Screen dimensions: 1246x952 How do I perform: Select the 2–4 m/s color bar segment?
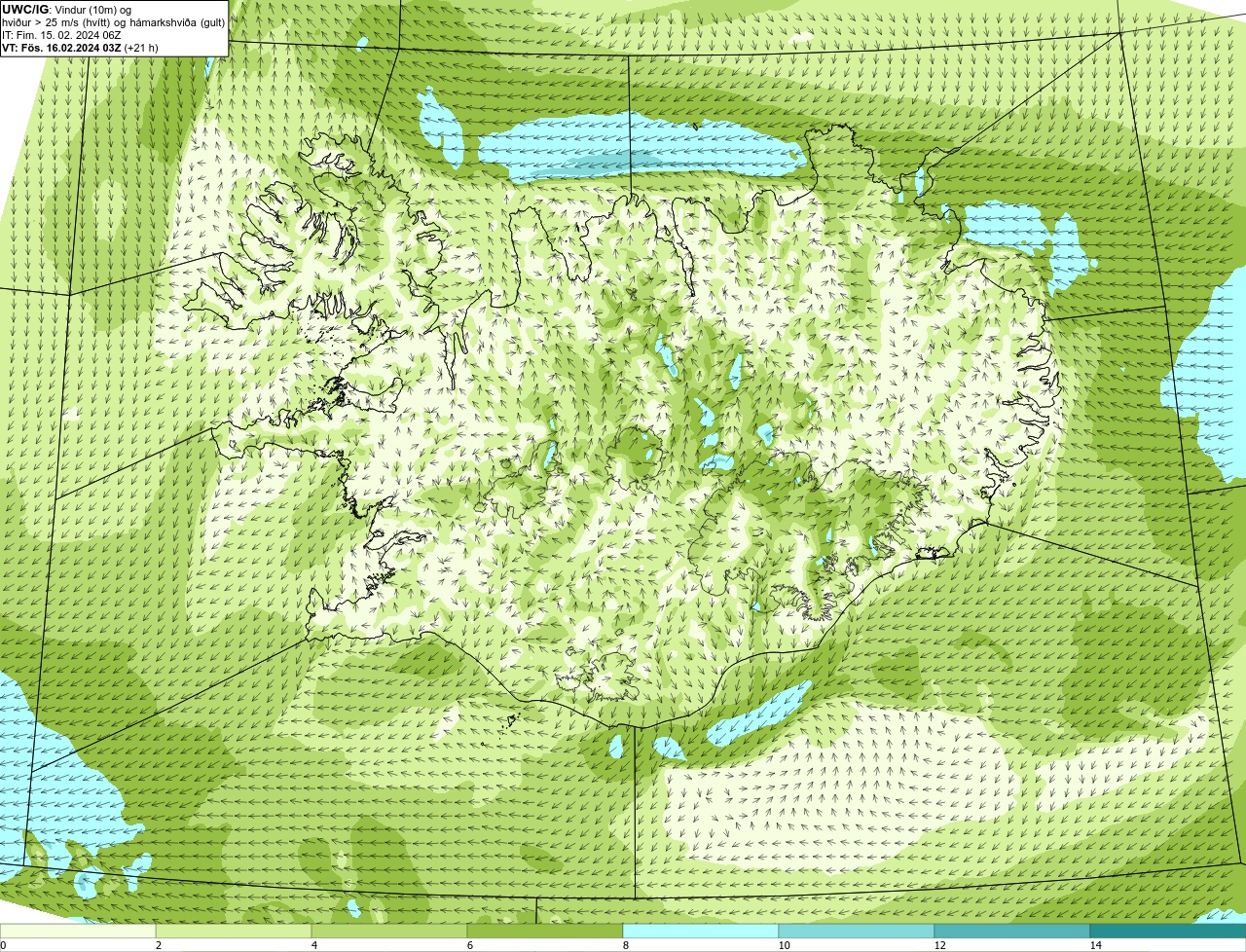click(234, 931)
